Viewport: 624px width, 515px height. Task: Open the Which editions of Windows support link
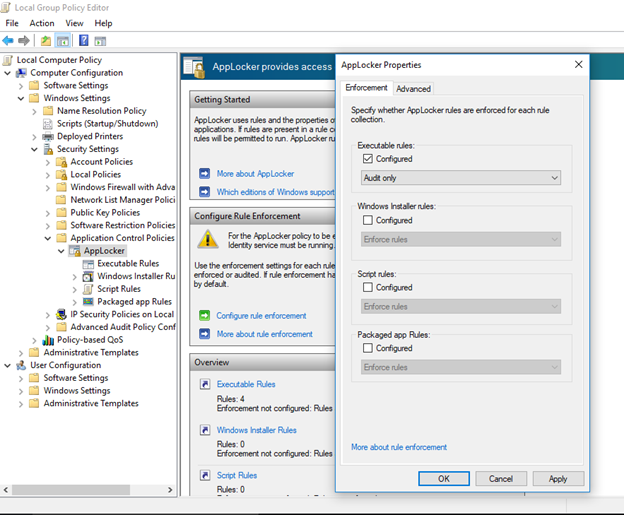(x=275, y=192)
